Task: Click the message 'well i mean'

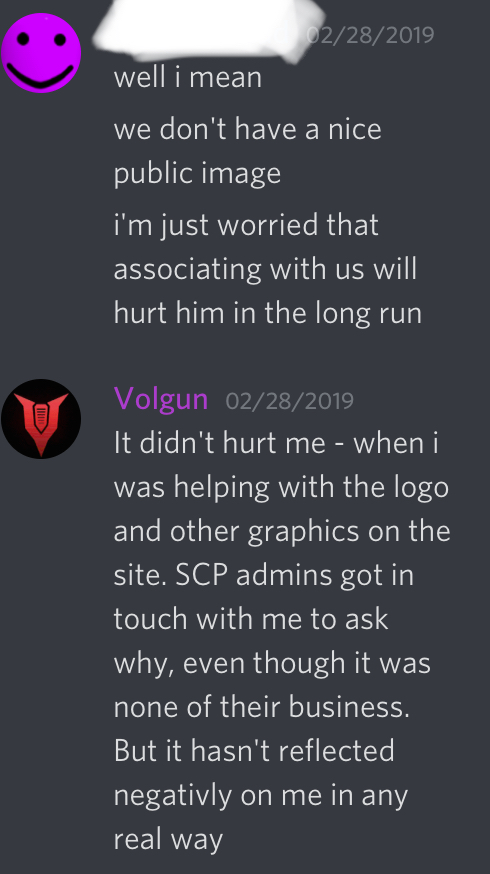Action: coord(188,77)
